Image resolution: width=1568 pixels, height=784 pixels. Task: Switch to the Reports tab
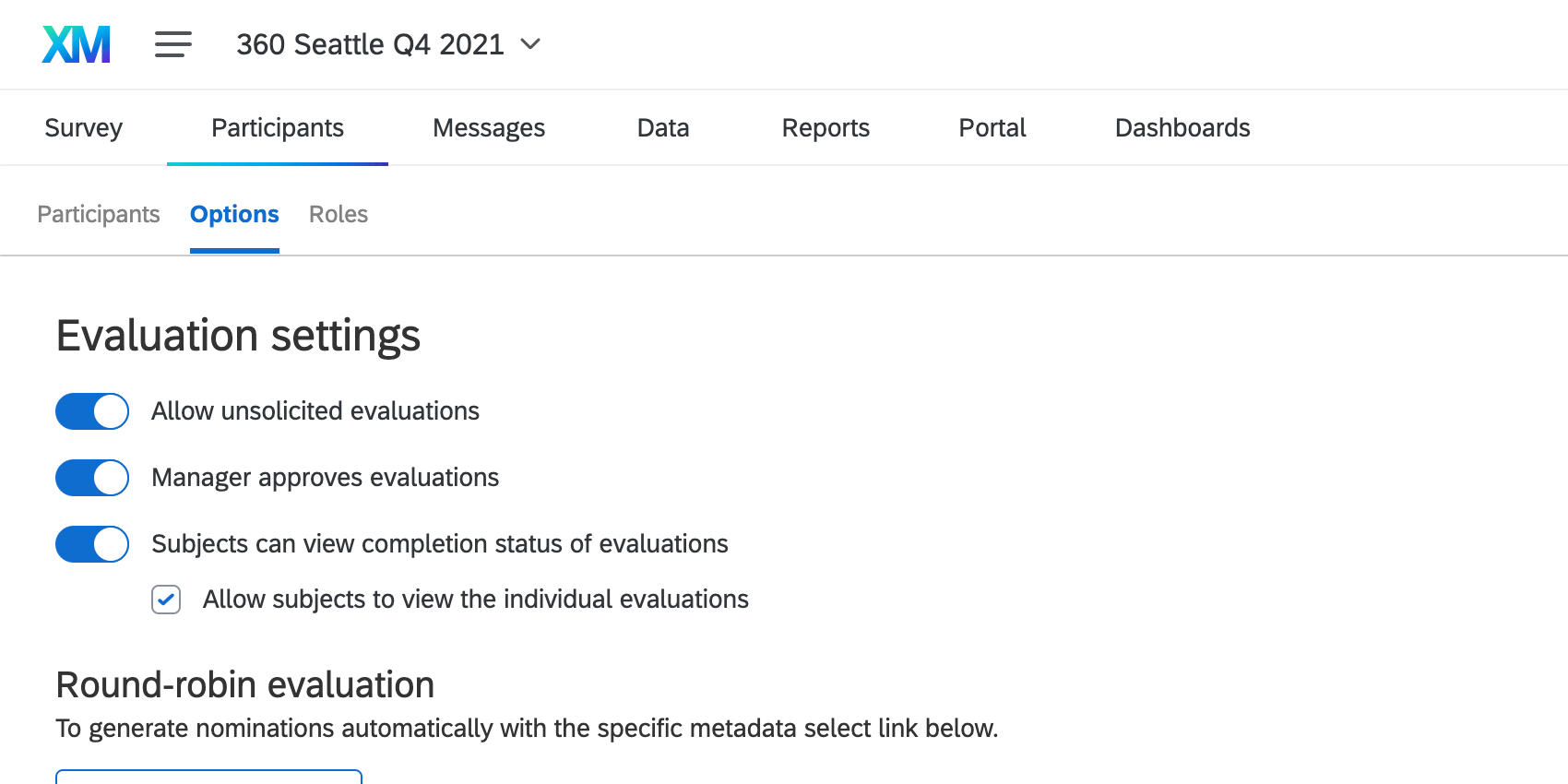click(826, 127)
